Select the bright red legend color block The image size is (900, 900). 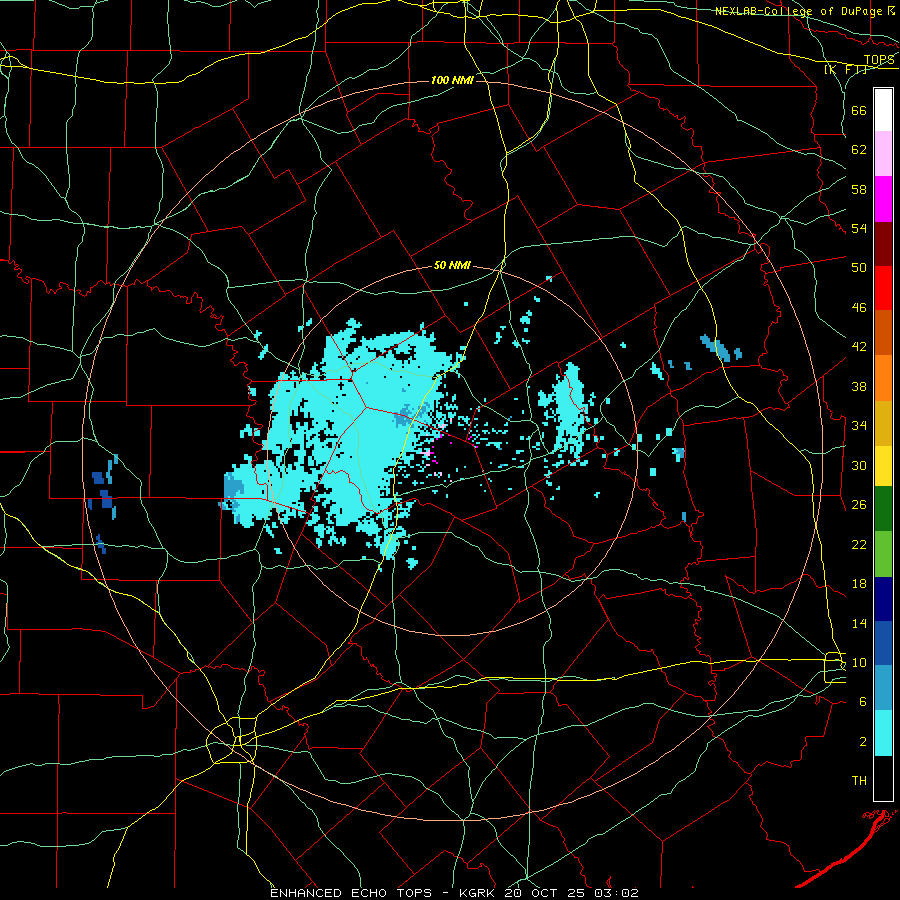click(883, 288)
